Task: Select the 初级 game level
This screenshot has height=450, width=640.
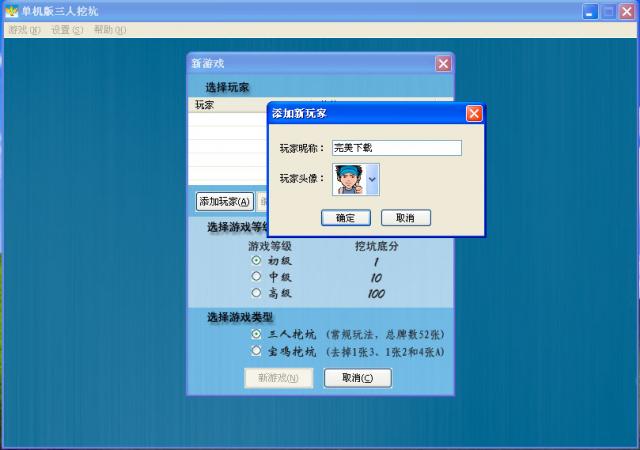Action: coord(257,260)
